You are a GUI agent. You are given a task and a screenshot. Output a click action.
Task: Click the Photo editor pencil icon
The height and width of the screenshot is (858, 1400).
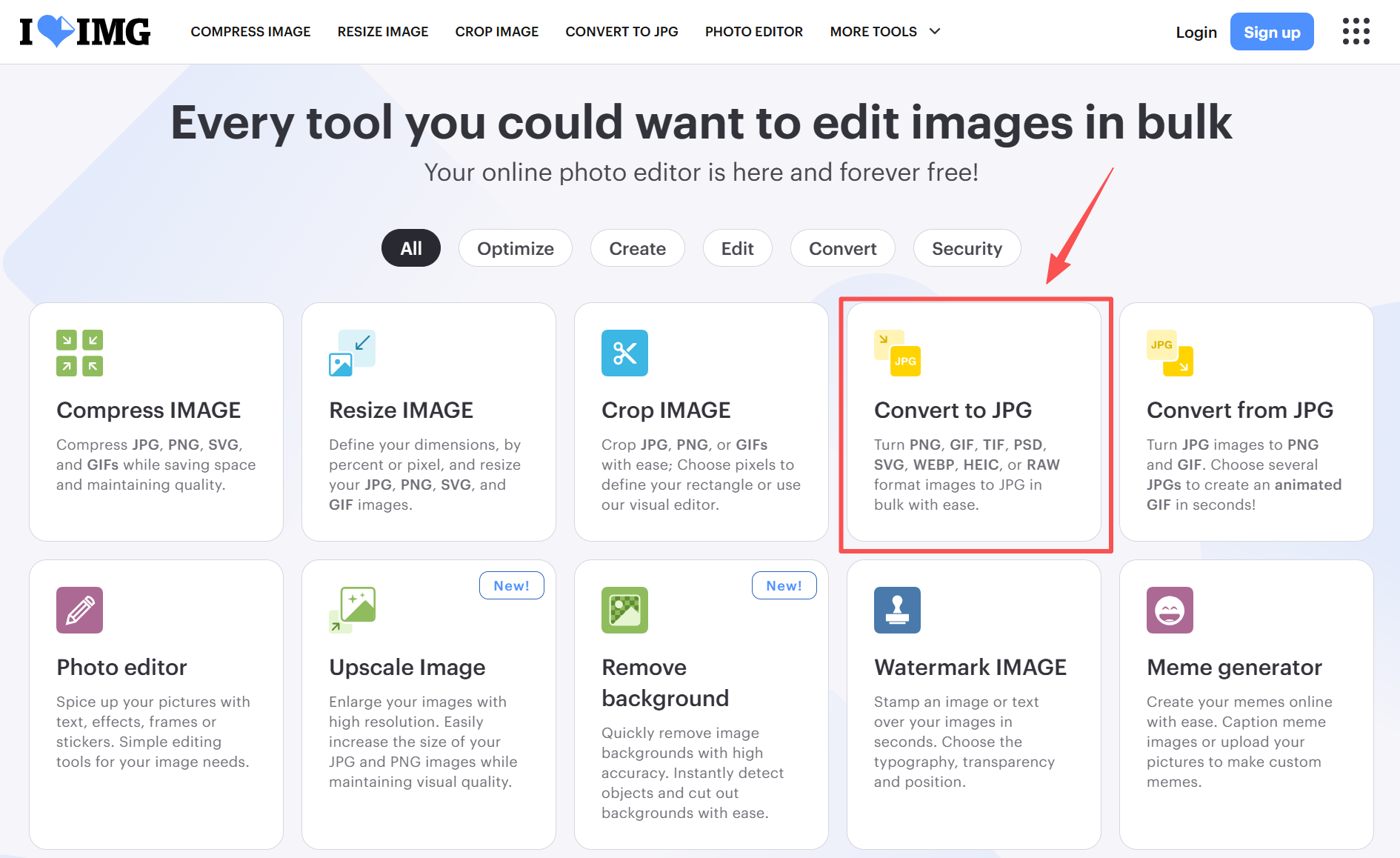79,610
